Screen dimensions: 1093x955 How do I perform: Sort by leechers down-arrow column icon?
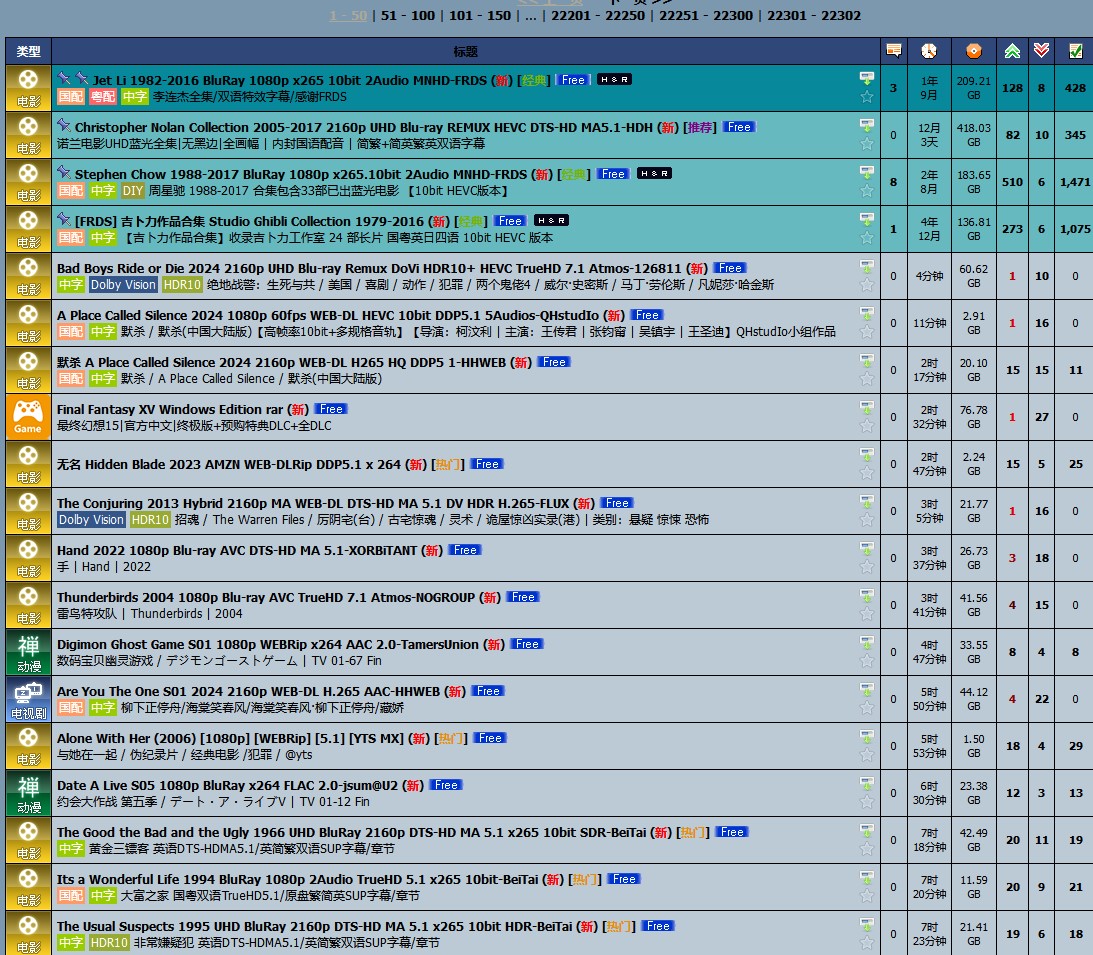tap(1041, 50)
